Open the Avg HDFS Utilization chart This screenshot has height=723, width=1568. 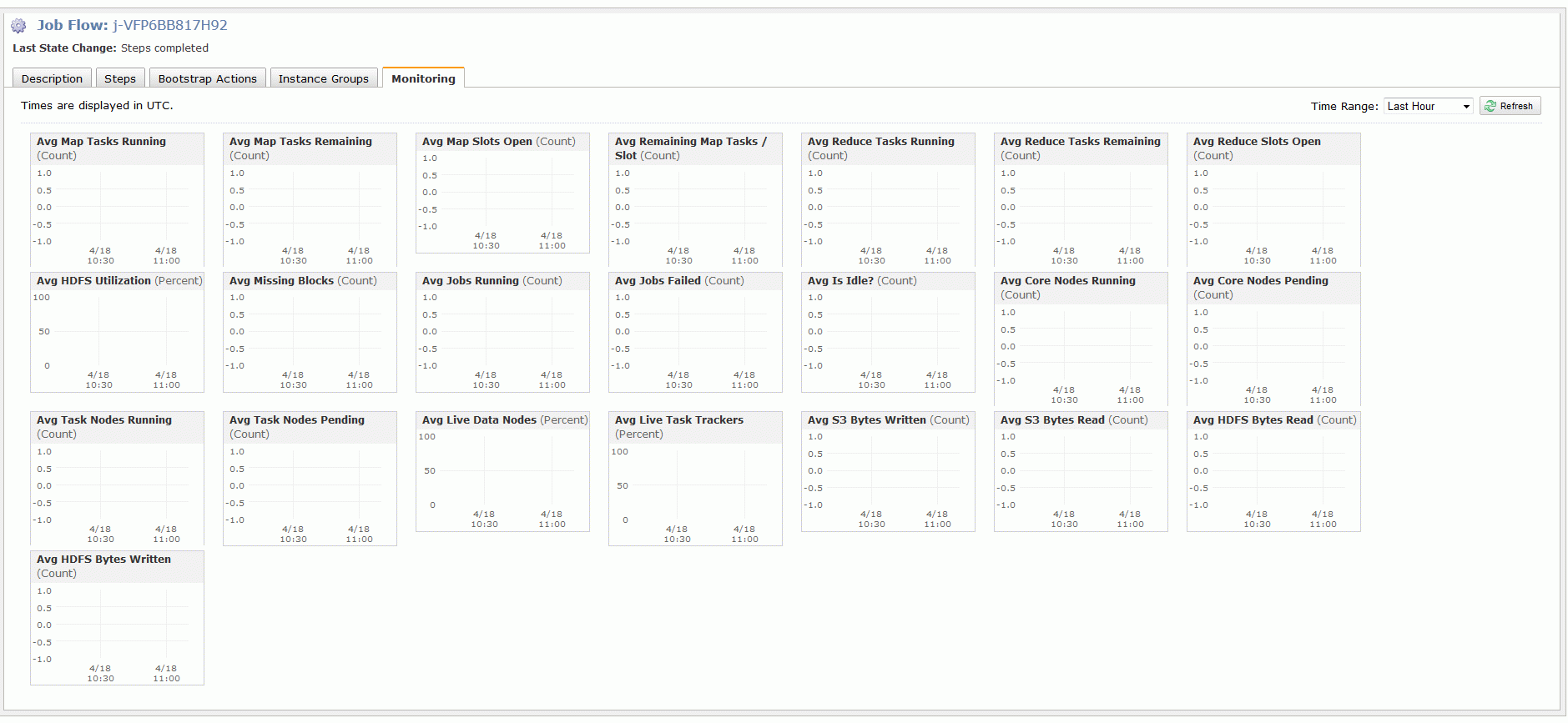tap(117, 332)
